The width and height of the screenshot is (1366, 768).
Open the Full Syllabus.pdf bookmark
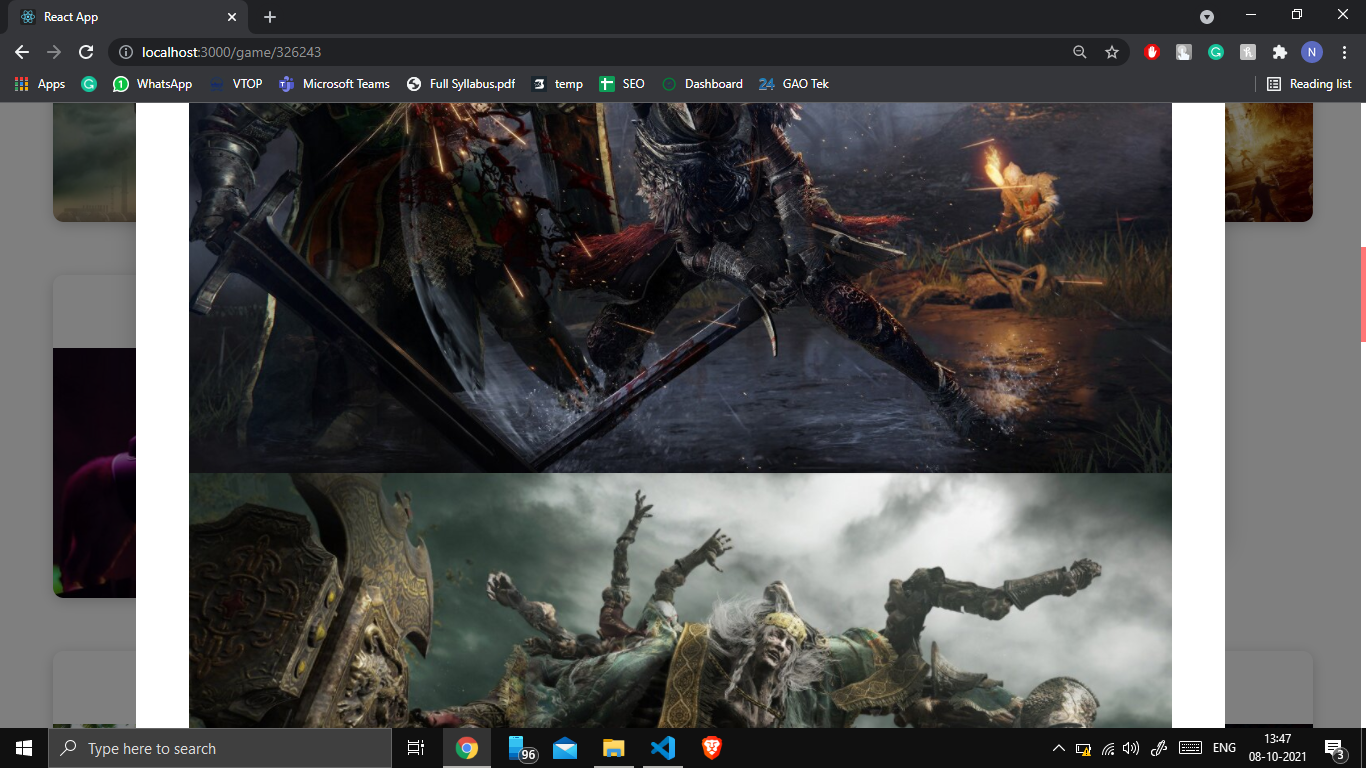click(461, 84)
